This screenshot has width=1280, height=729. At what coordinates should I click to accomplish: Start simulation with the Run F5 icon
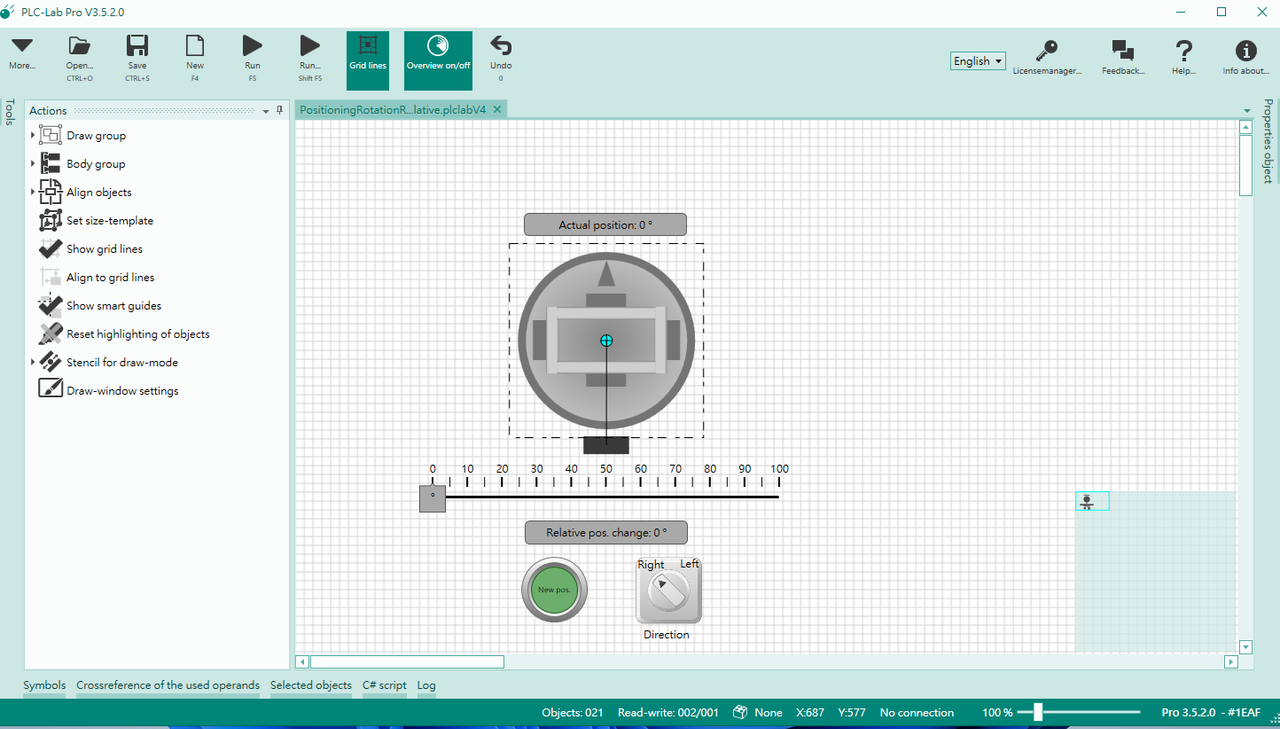[x=252, y=46]
